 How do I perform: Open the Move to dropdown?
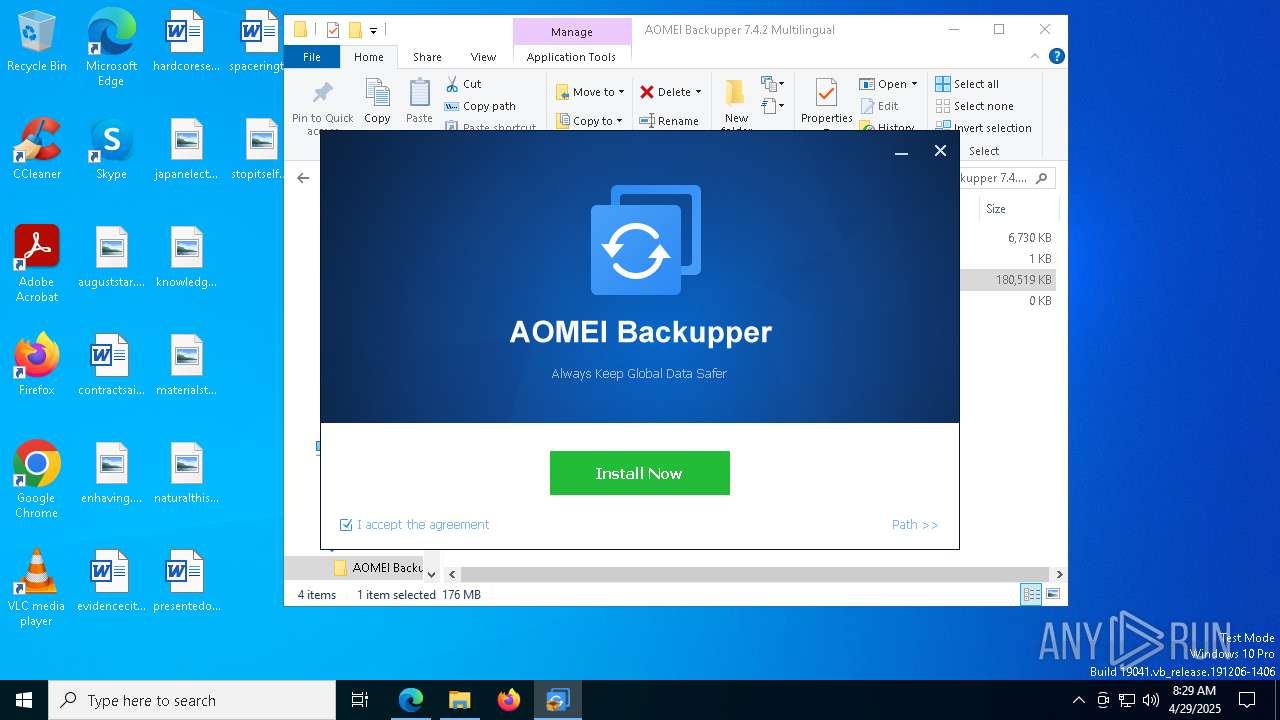tap(590, 92)
